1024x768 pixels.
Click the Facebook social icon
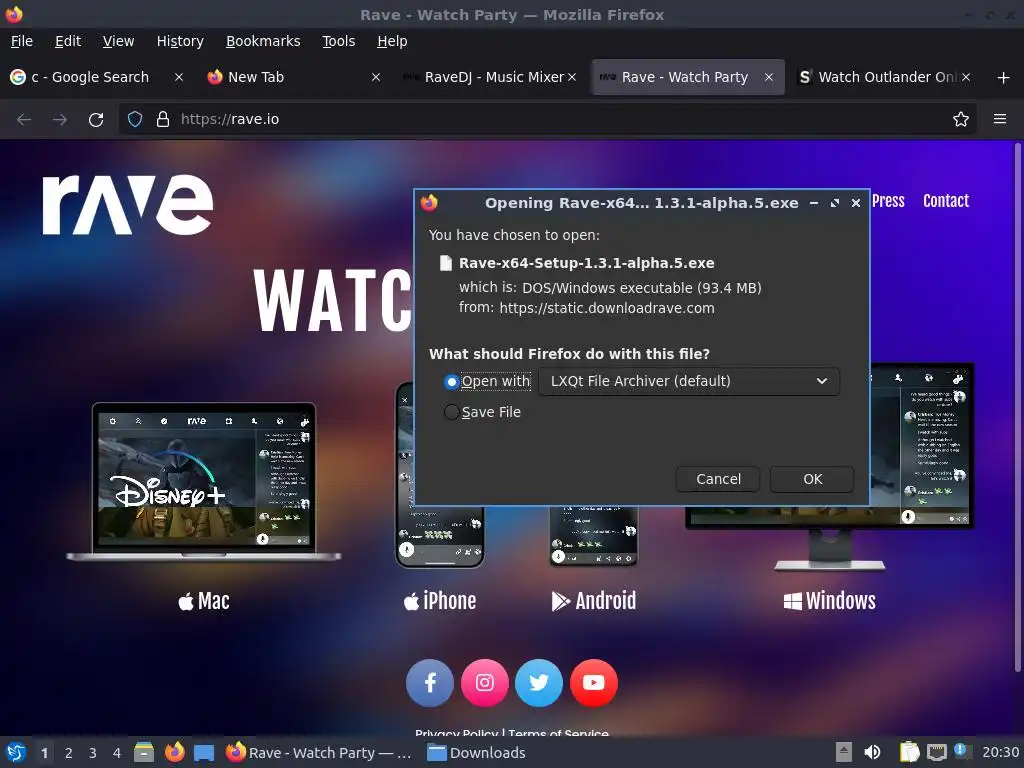[x=430, y=683]
